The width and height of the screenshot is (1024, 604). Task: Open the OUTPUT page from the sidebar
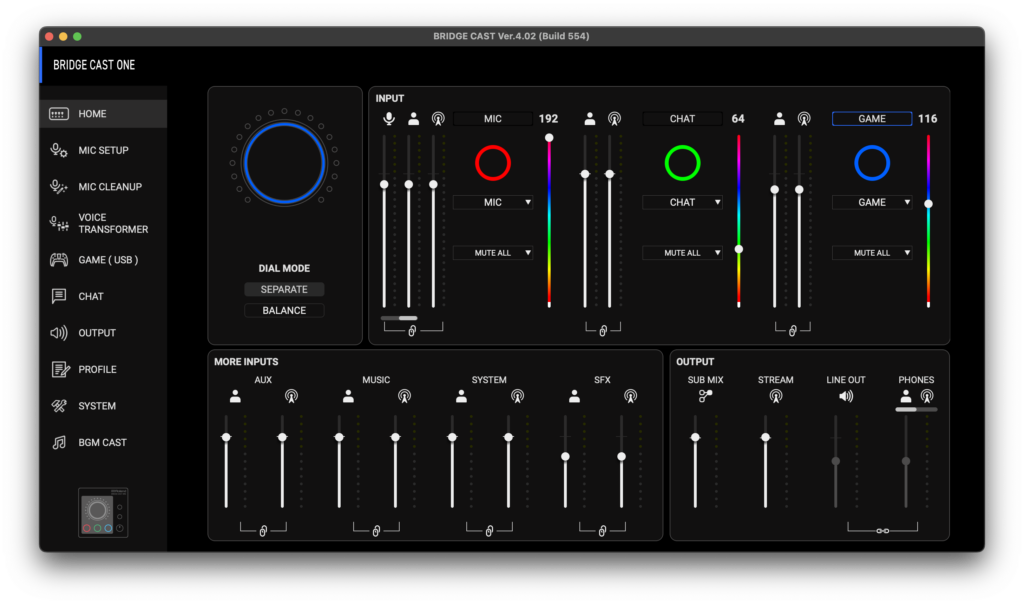tap(103, 332)
